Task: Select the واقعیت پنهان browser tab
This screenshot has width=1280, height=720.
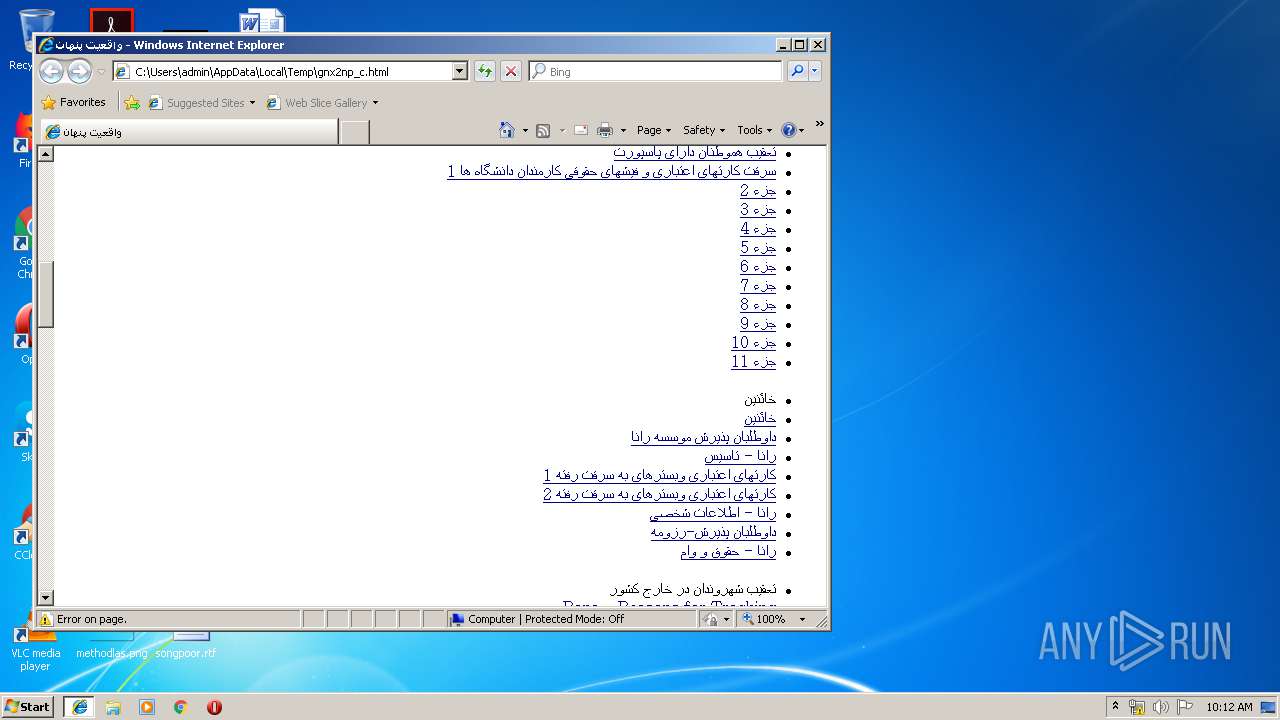Action: (189, 132)
